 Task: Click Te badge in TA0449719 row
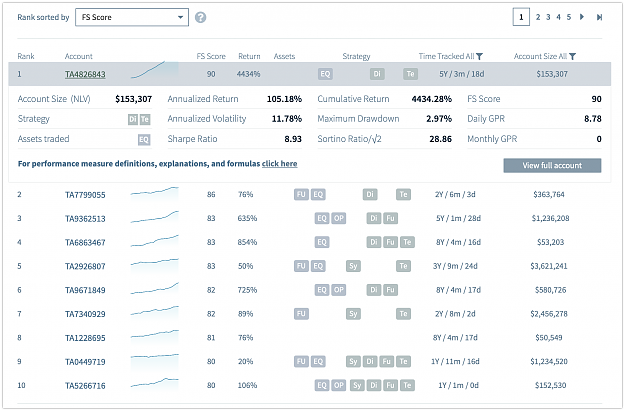coord(403,362)
